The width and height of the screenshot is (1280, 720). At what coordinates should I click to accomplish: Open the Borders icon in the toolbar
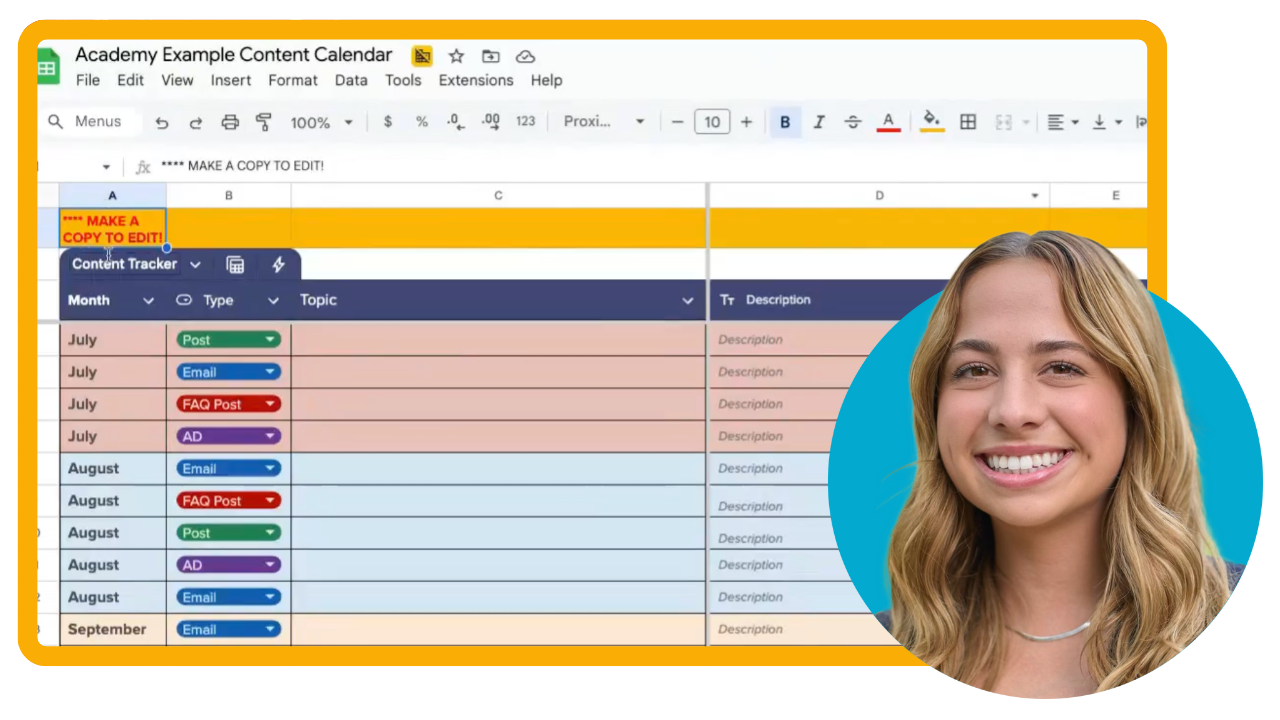pos(967,121)
